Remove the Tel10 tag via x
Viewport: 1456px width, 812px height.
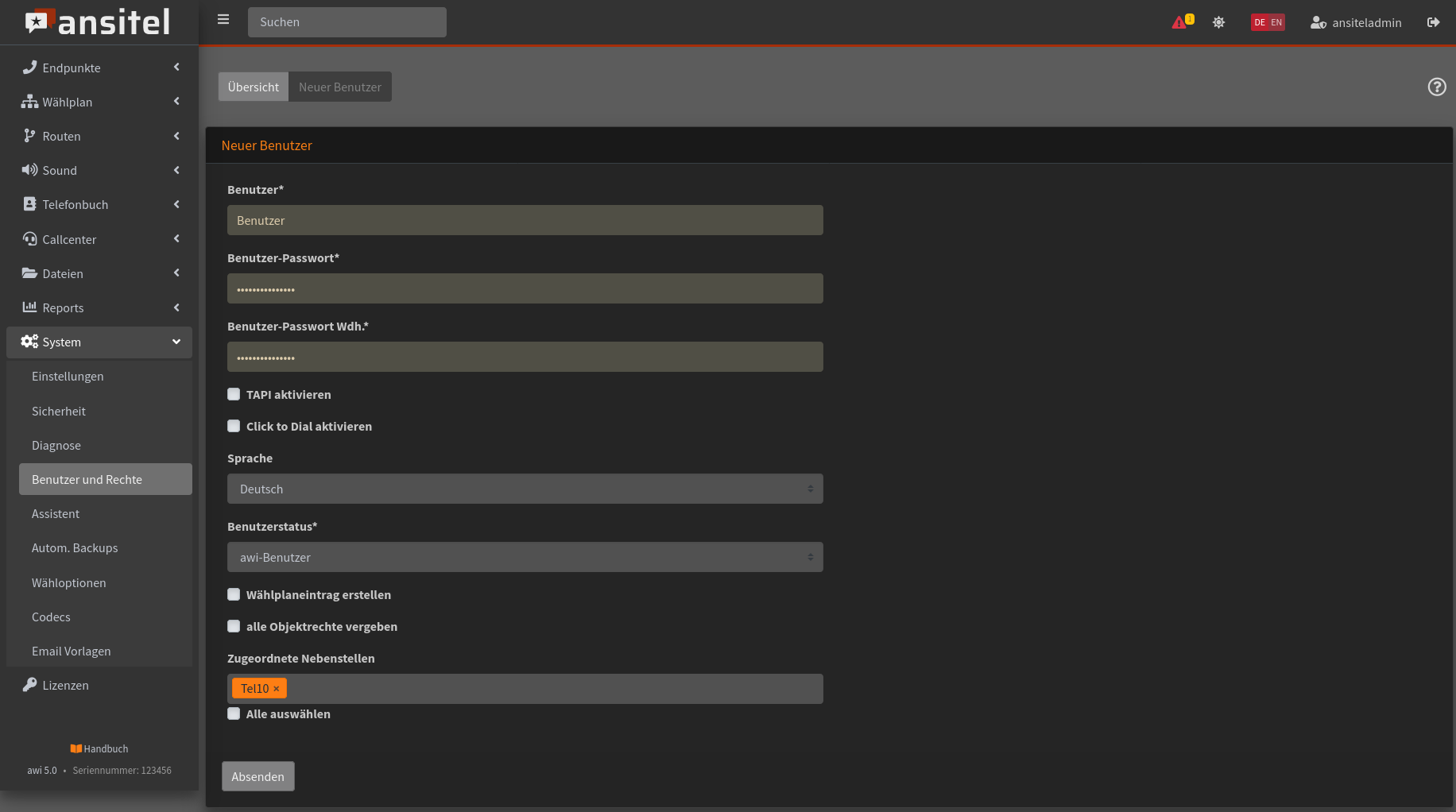[x=277, y=689]
